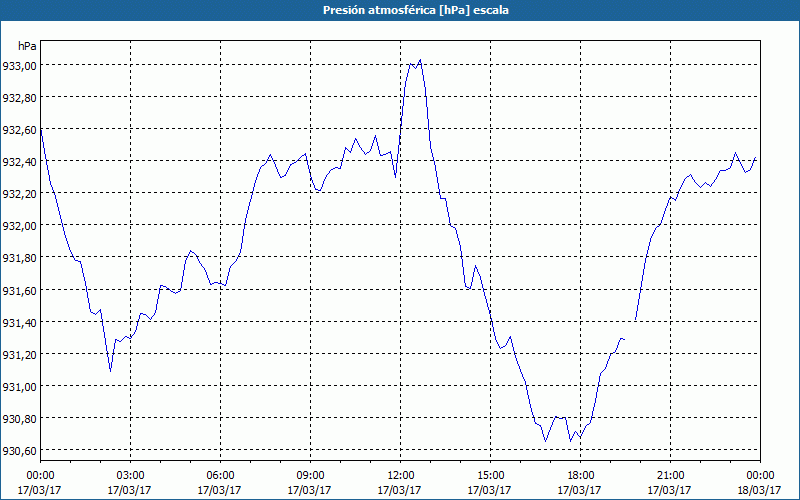This screenshot has height=500, width=800.
Task: Select the 932,80 y-axis value
Action: [19, 97]
